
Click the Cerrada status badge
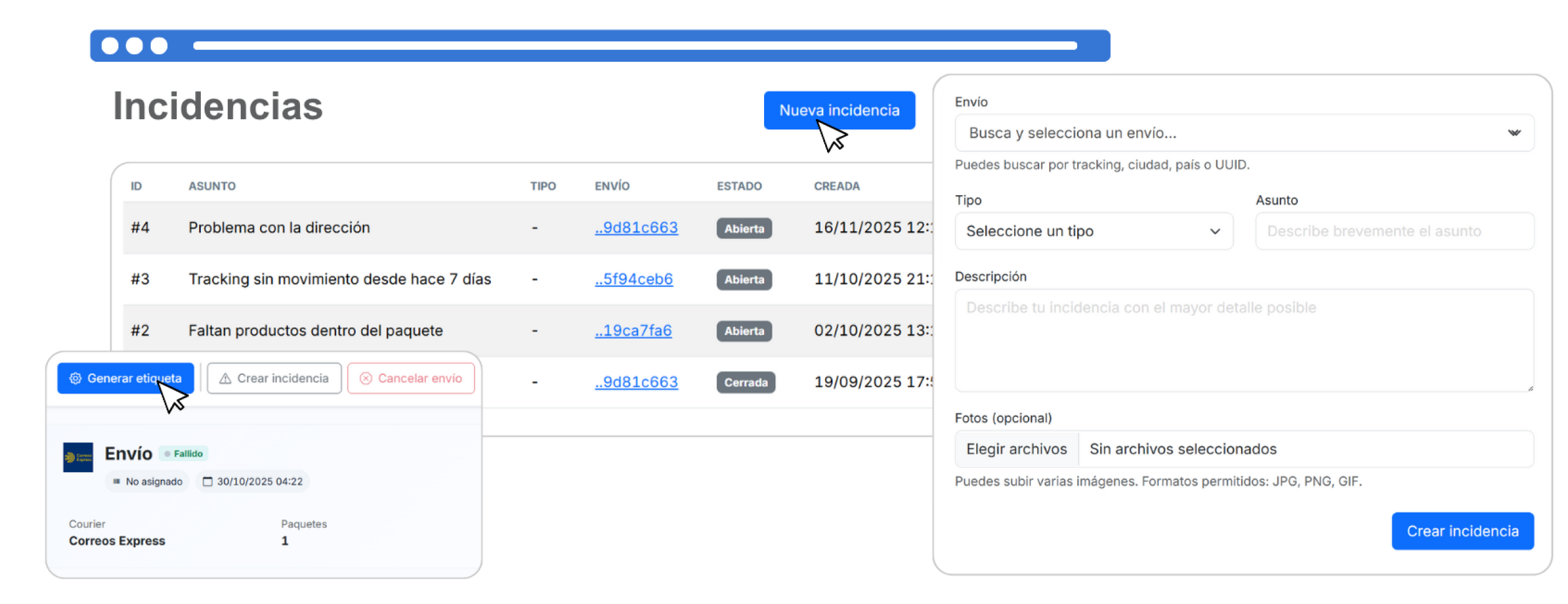click(745, 382)
